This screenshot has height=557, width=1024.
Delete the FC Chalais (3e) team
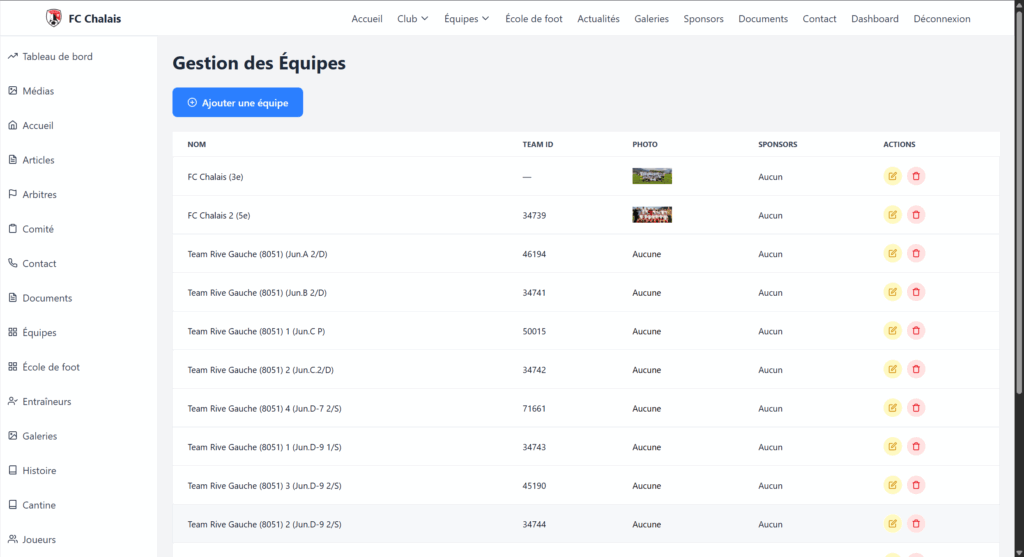916,176
